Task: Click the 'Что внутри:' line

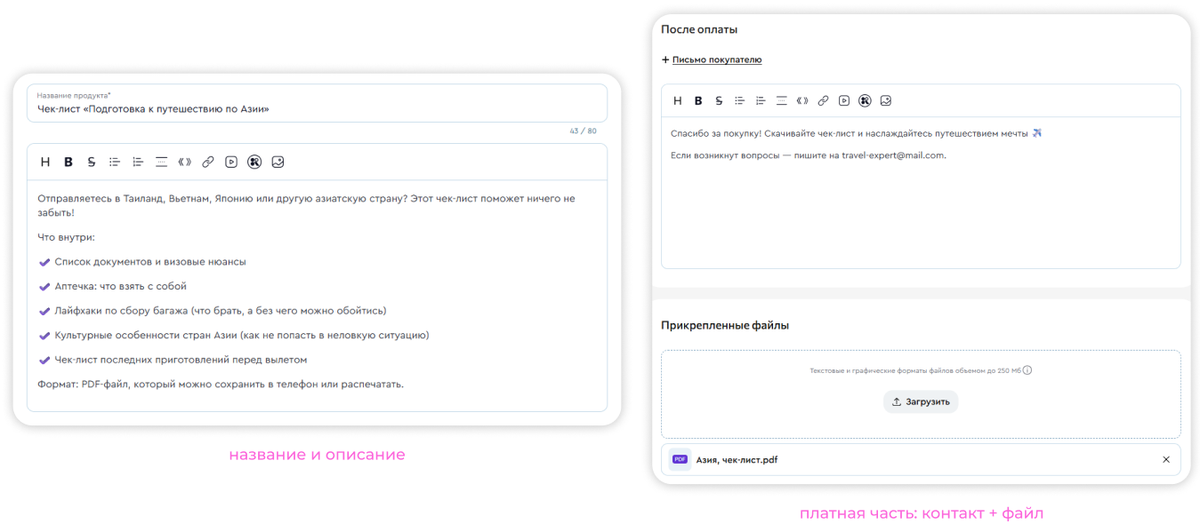Action: 66,238
